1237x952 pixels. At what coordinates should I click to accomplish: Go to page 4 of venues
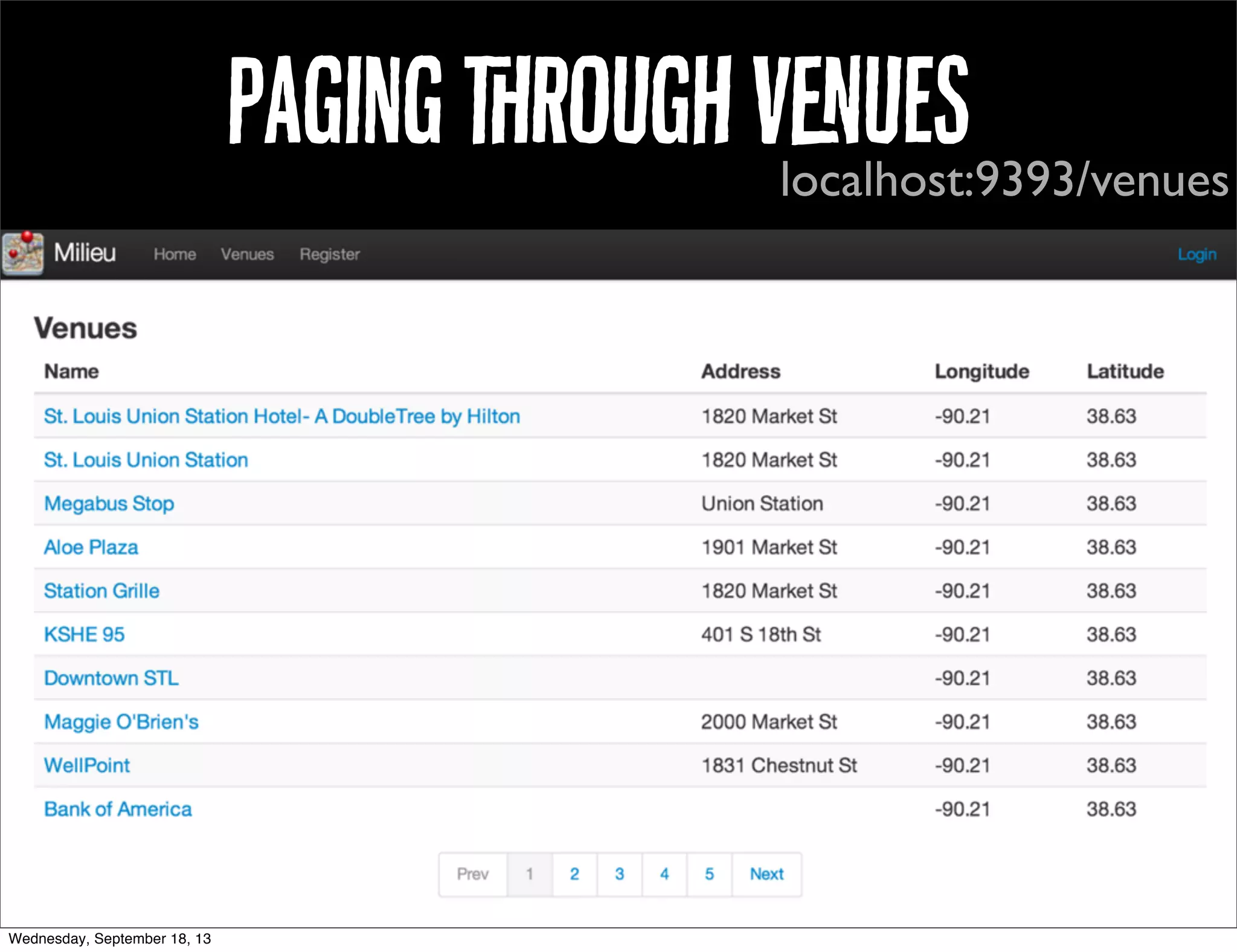point(664,874)
